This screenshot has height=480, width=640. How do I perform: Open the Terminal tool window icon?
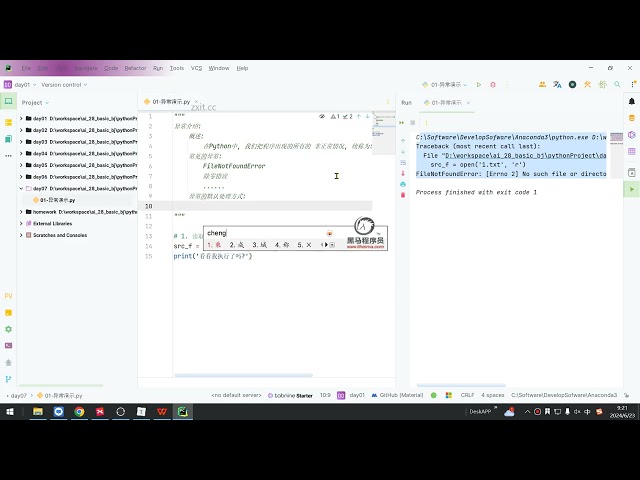click(9, 345)
